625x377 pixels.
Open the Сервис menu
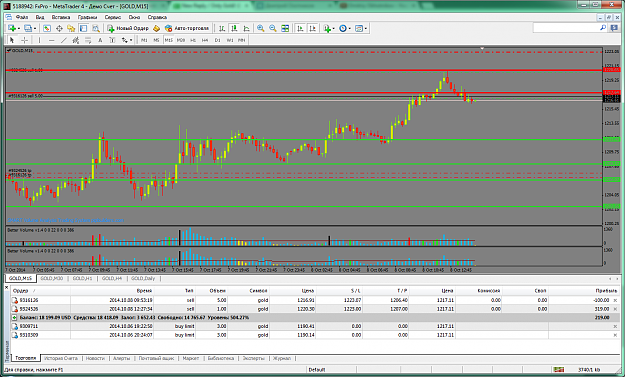pyautogui.click(x=113, y=17)
